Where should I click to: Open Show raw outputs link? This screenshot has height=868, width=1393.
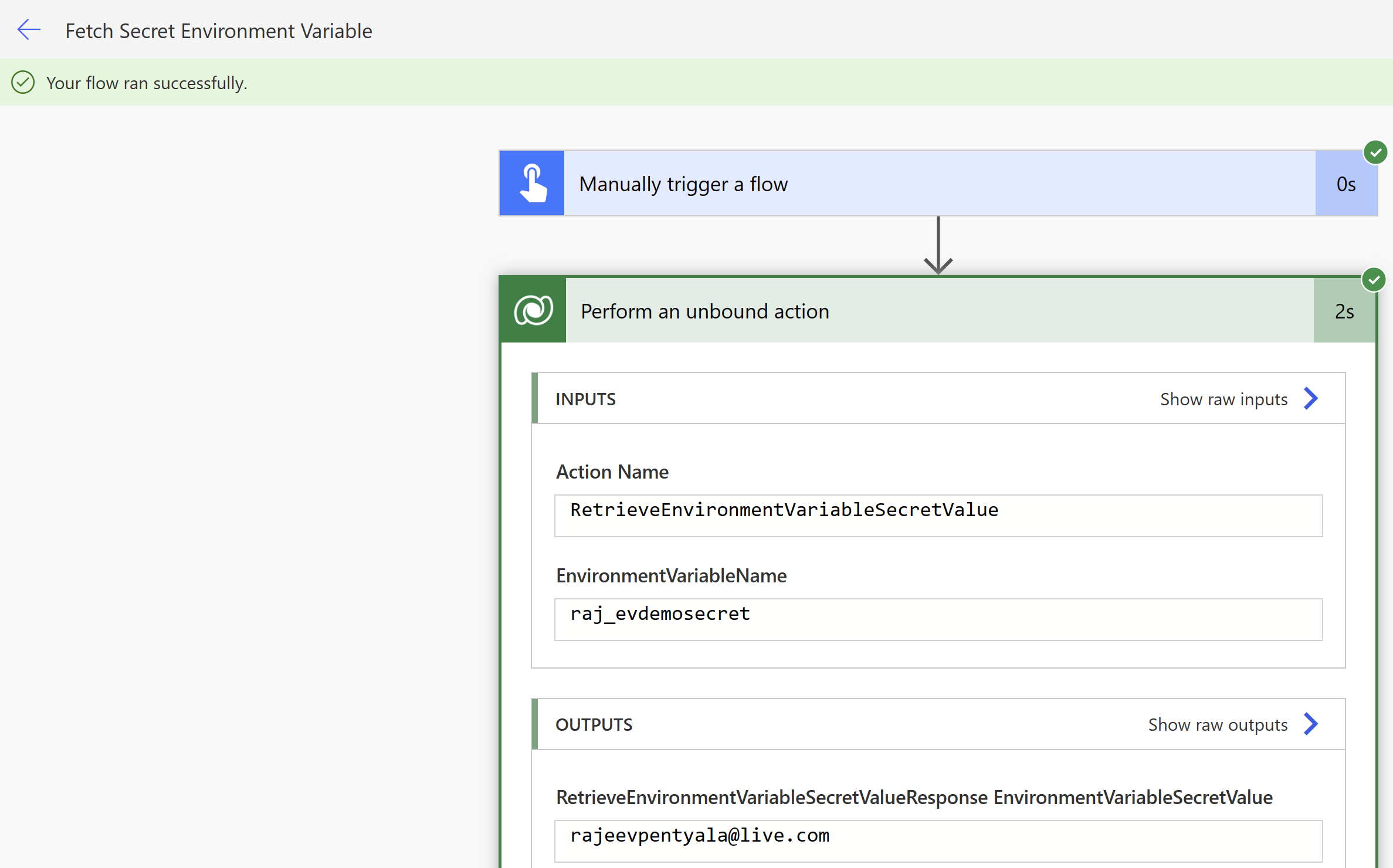pos(1218,725)
